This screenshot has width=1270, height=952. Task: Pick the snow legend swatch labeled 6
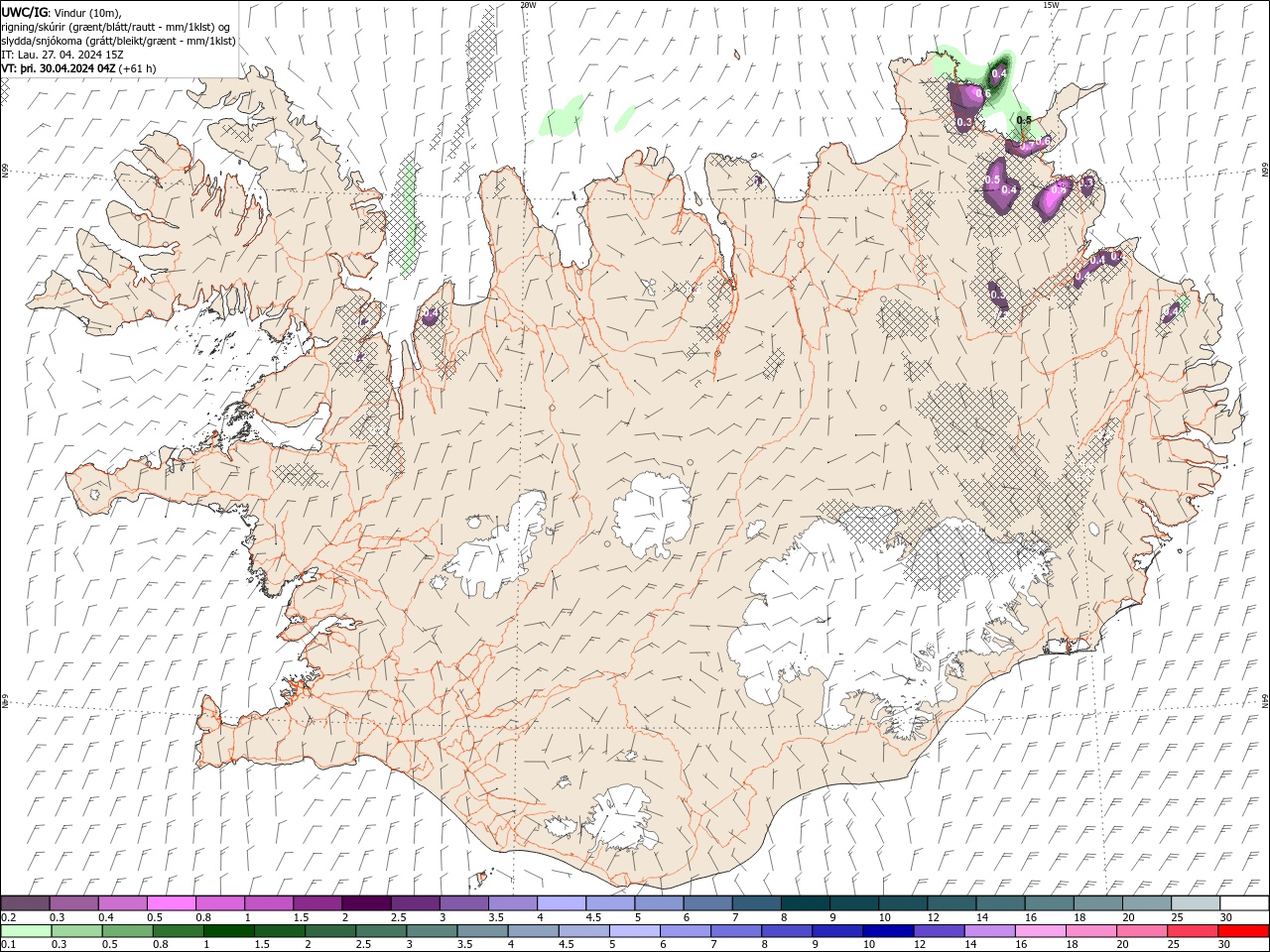[x=706, y=903]
